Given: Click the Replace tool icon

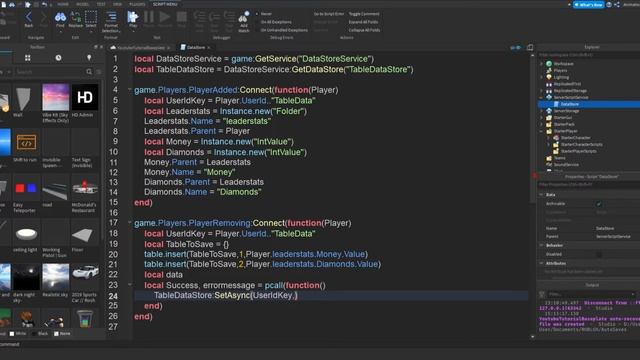Looking at the screenshot, I should [76, 17].
